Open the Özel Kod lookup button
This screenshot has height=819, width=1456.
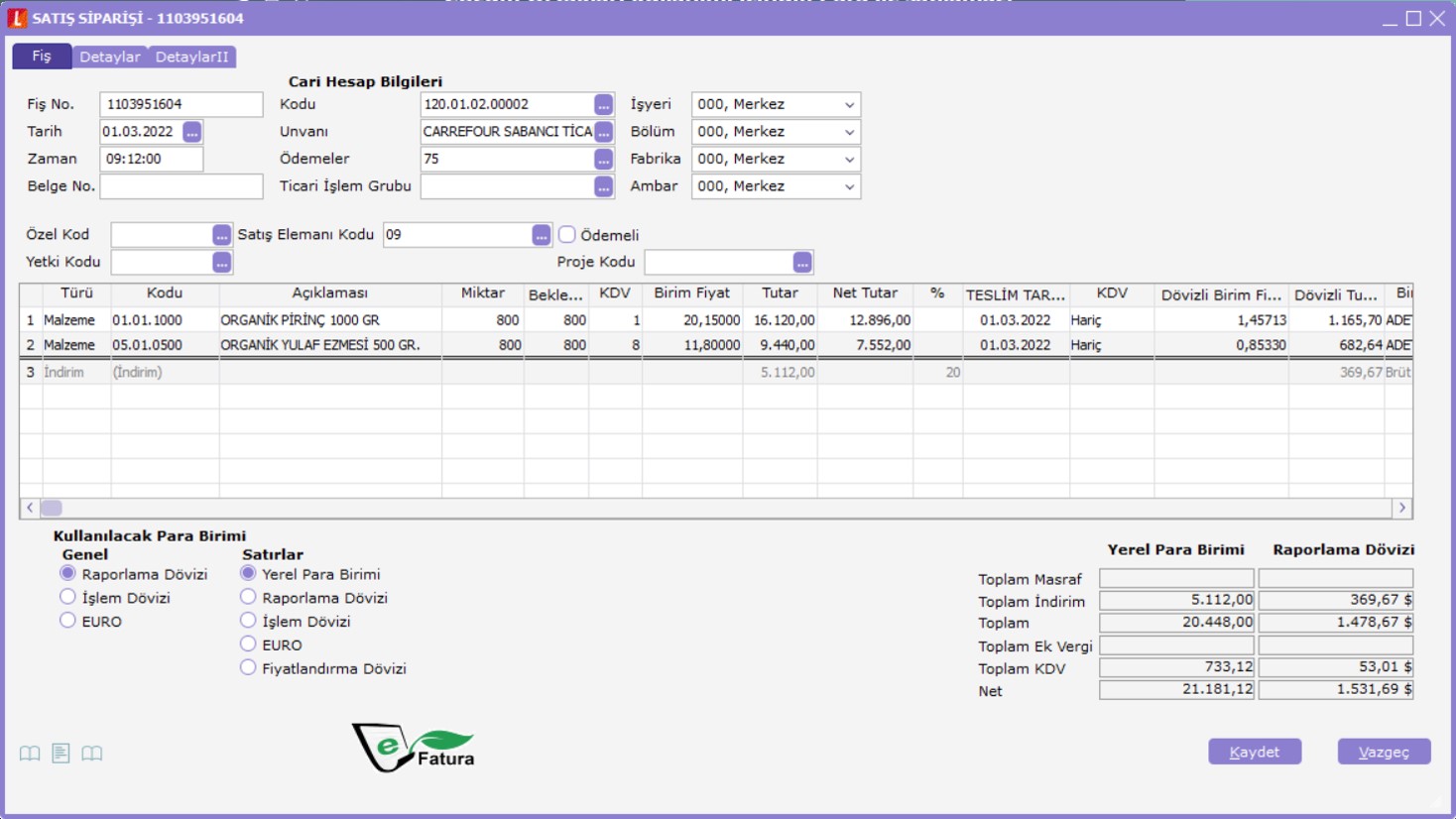tap(221, 235)
